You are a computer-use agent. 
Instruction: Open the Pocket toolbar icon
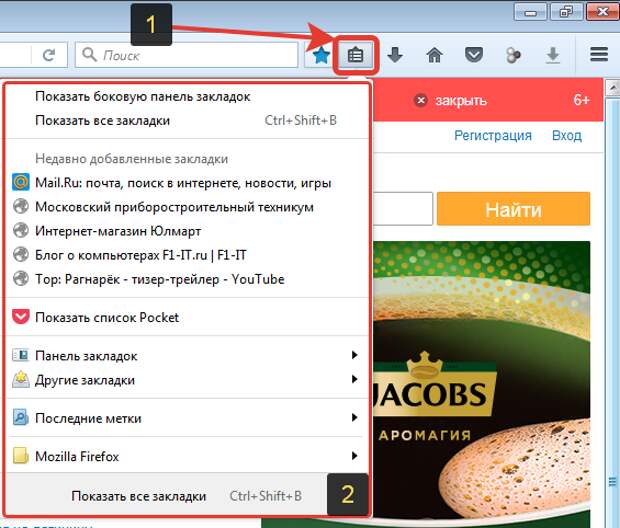474,55
